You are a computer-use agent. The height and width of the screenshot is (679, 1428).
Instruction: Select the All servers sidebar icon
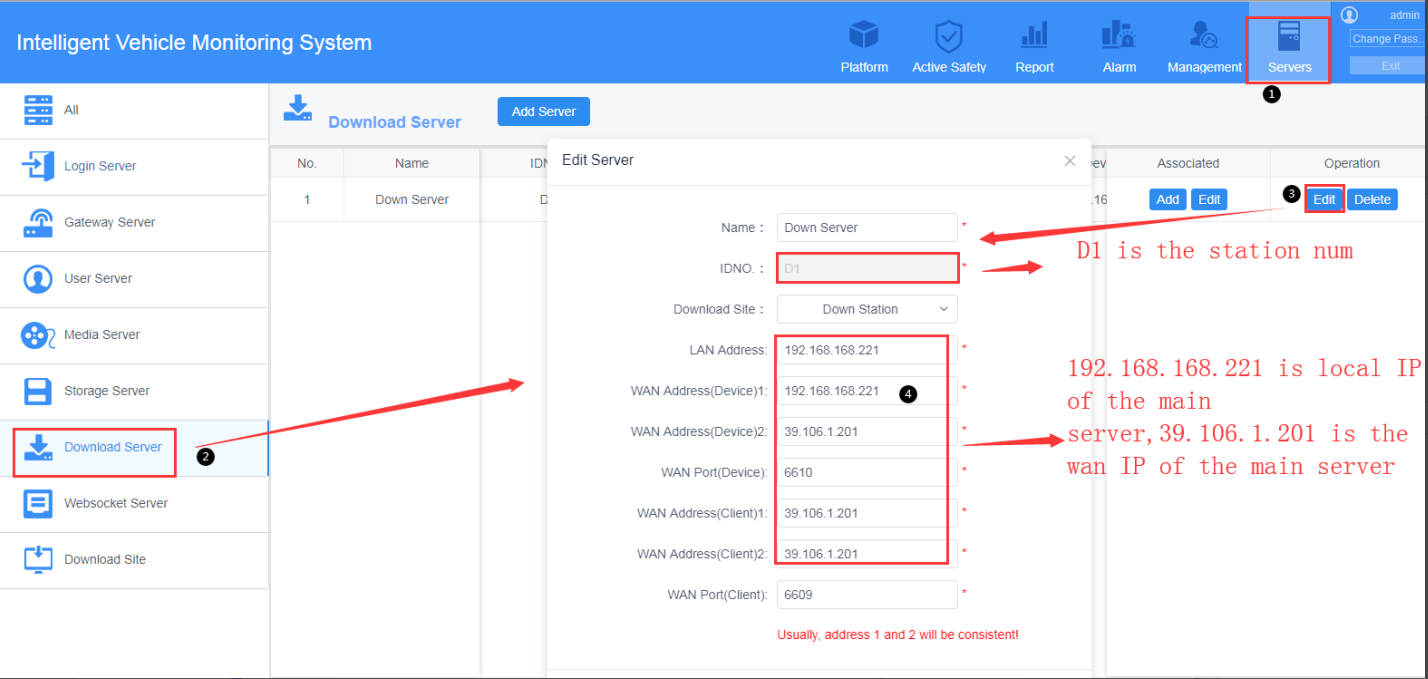[38, 110]
